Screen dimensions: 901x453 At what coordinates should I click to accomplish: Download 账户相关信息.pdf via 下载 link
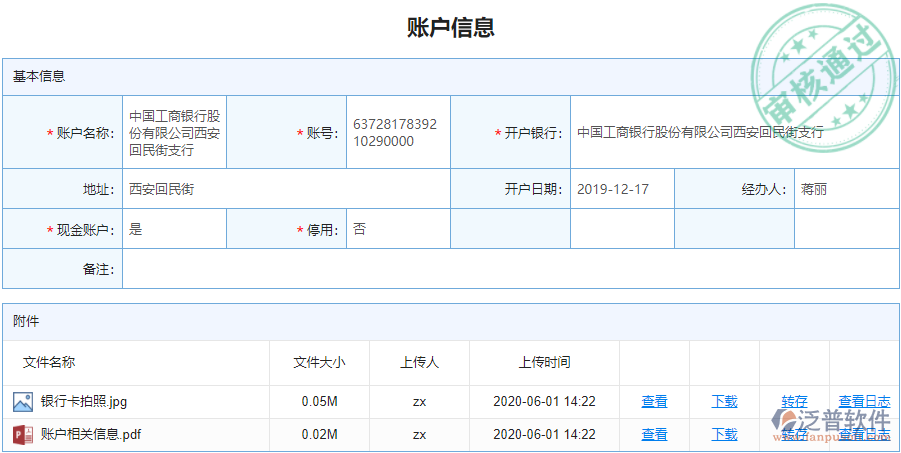(724, 434)
